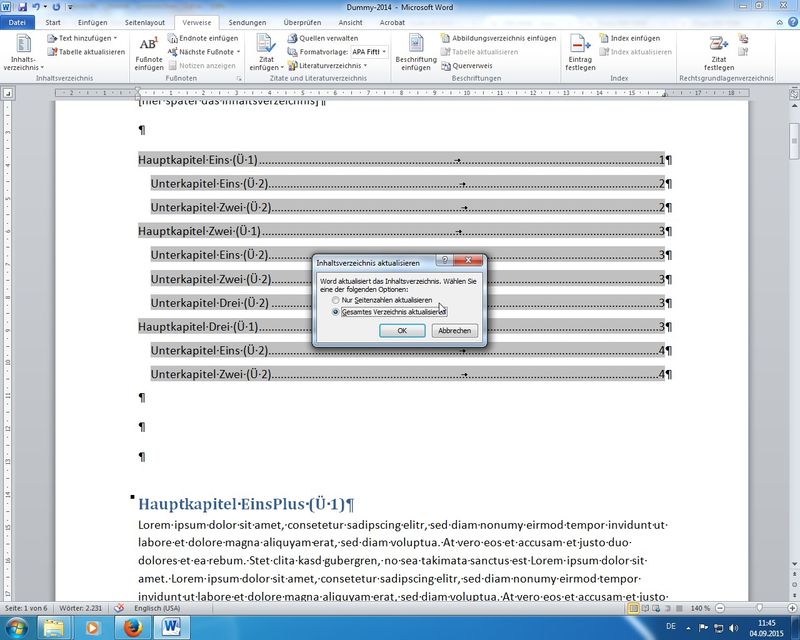Select Web Layout view icon

656,608
